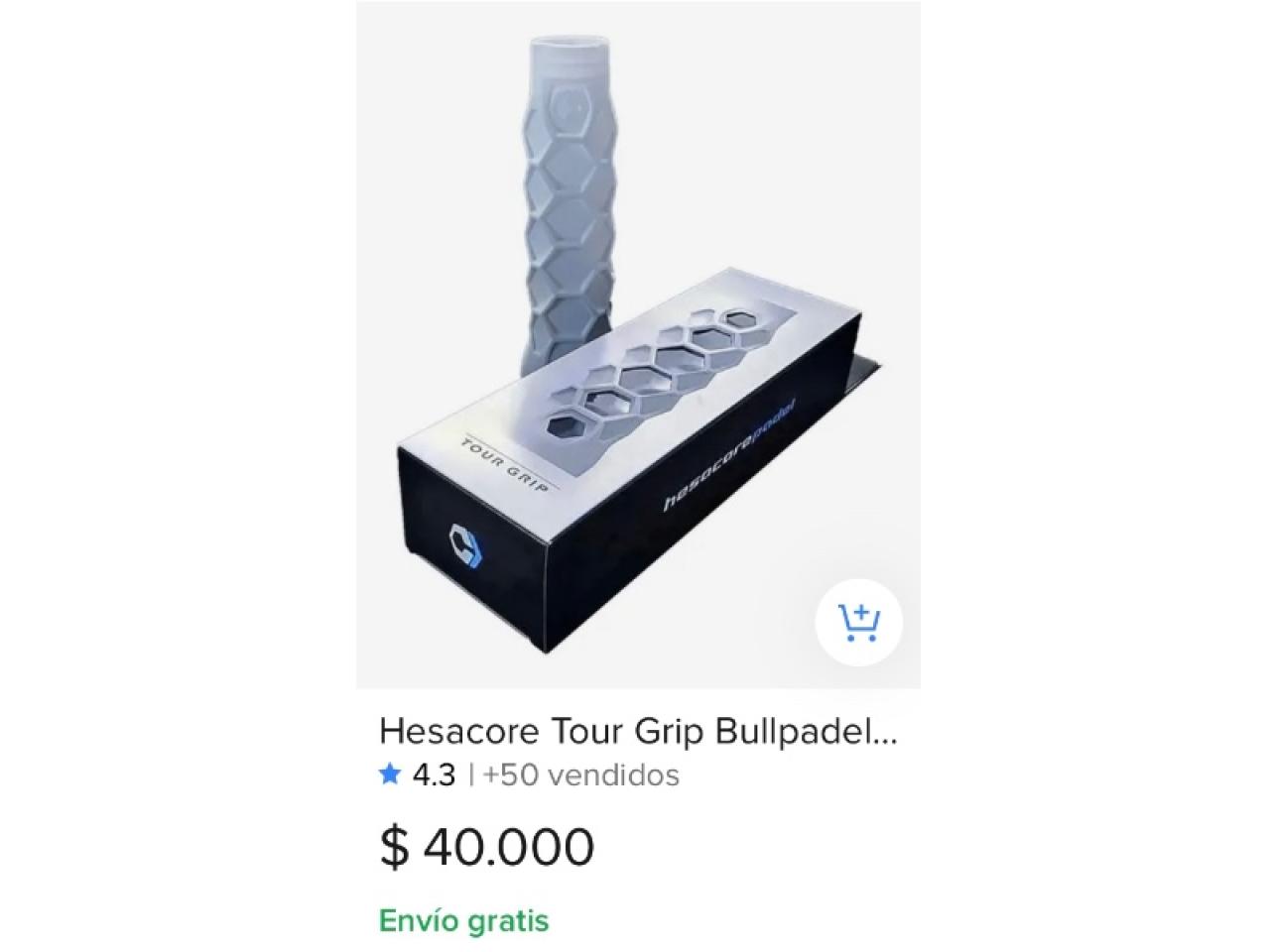Click the +50 vendidos sales count
Viewport: 1270px width, 952px height.
tap(581, 774)
